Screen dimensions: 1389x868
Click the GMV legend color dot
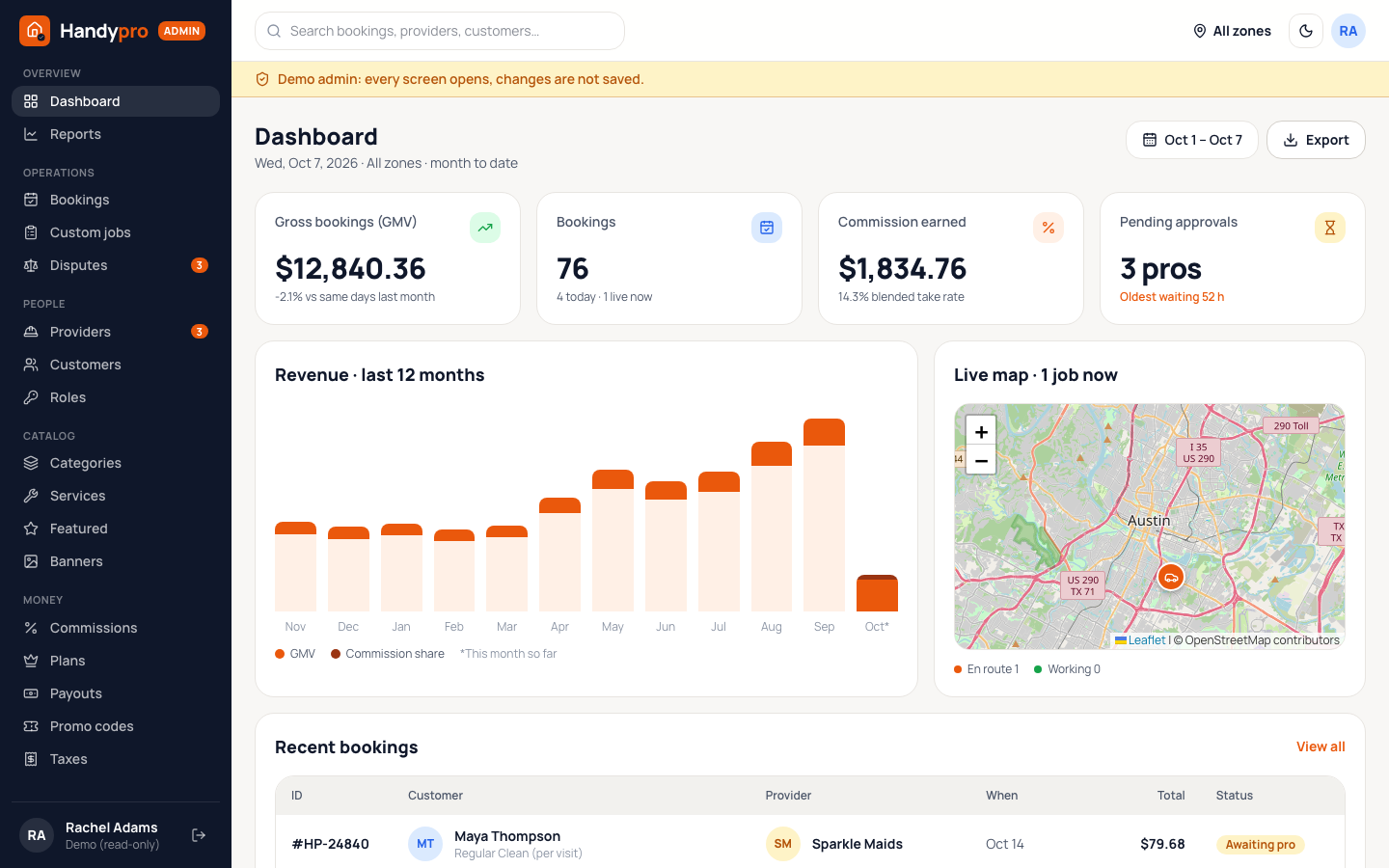(x=280, y=654)
